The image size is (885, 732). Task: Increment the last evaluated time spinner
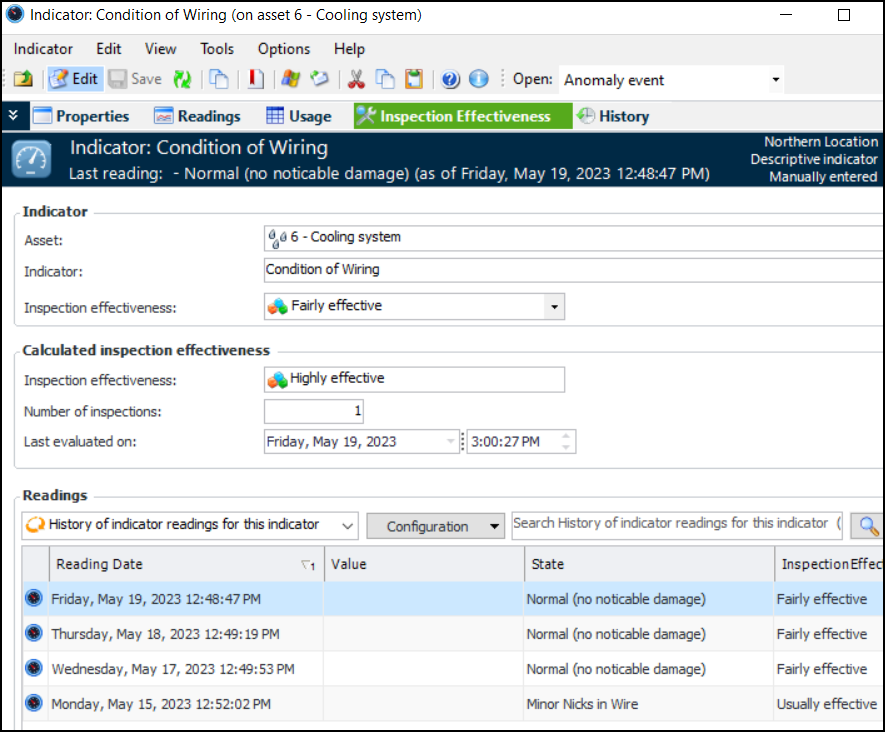click(x=567, y=436)
